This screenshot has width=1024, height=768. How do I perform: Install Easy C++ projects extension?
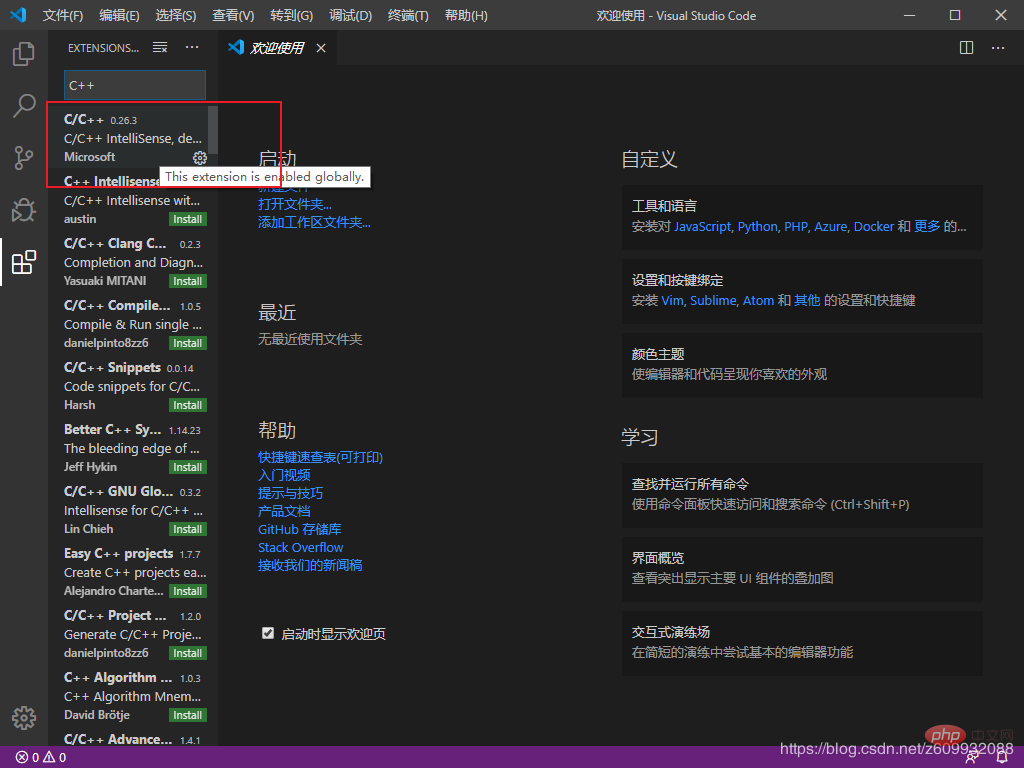coord(187,591)
